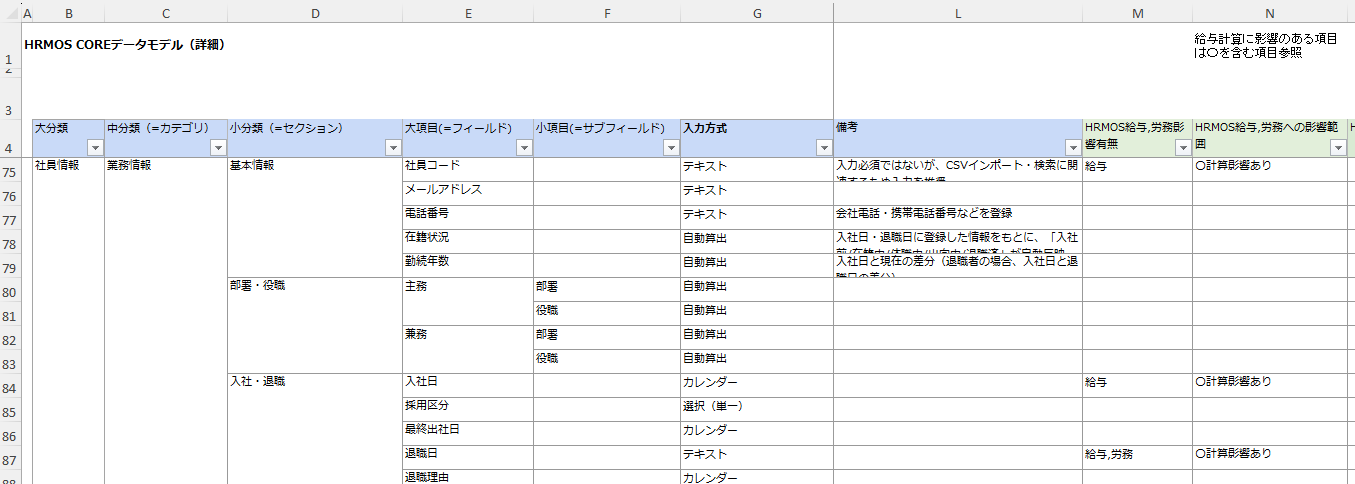Open the 中分類 column filter arrow
This screenshot has width=1355, height=484.
tap(218, 148)
